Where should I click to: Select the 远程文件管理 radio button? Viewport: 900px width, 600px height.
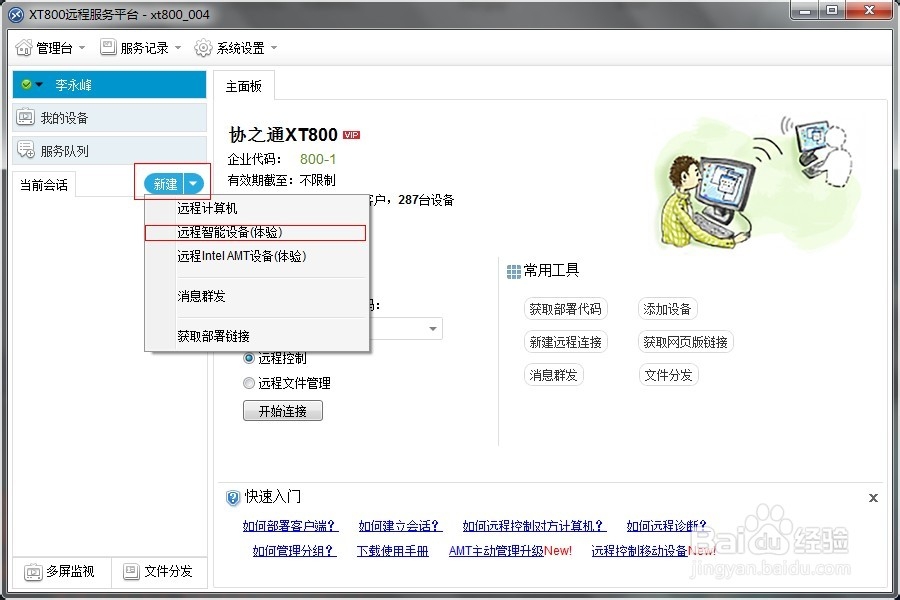click(x=249, y=383)
